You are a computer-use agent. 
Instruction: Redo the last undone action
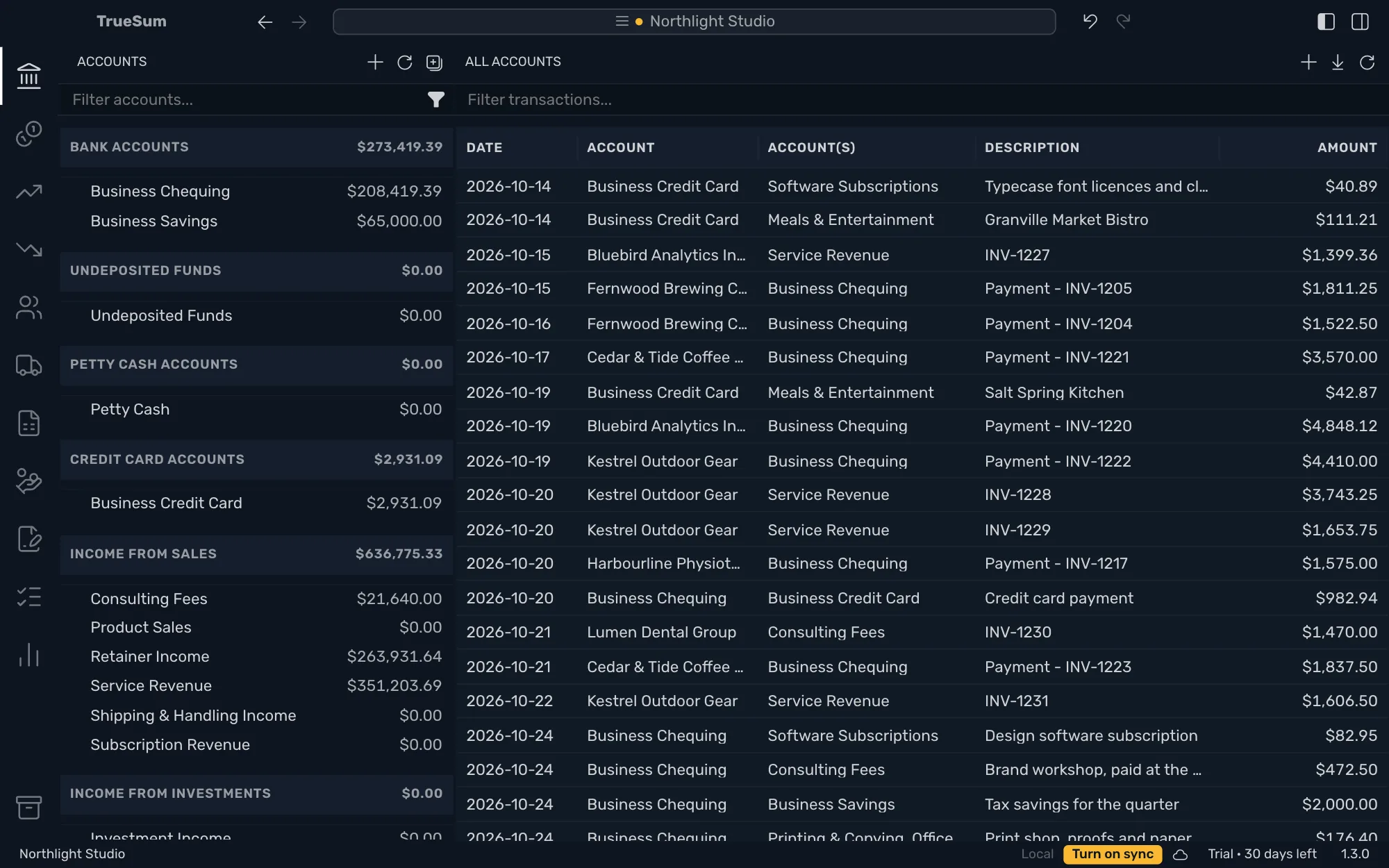point(1123,22)
